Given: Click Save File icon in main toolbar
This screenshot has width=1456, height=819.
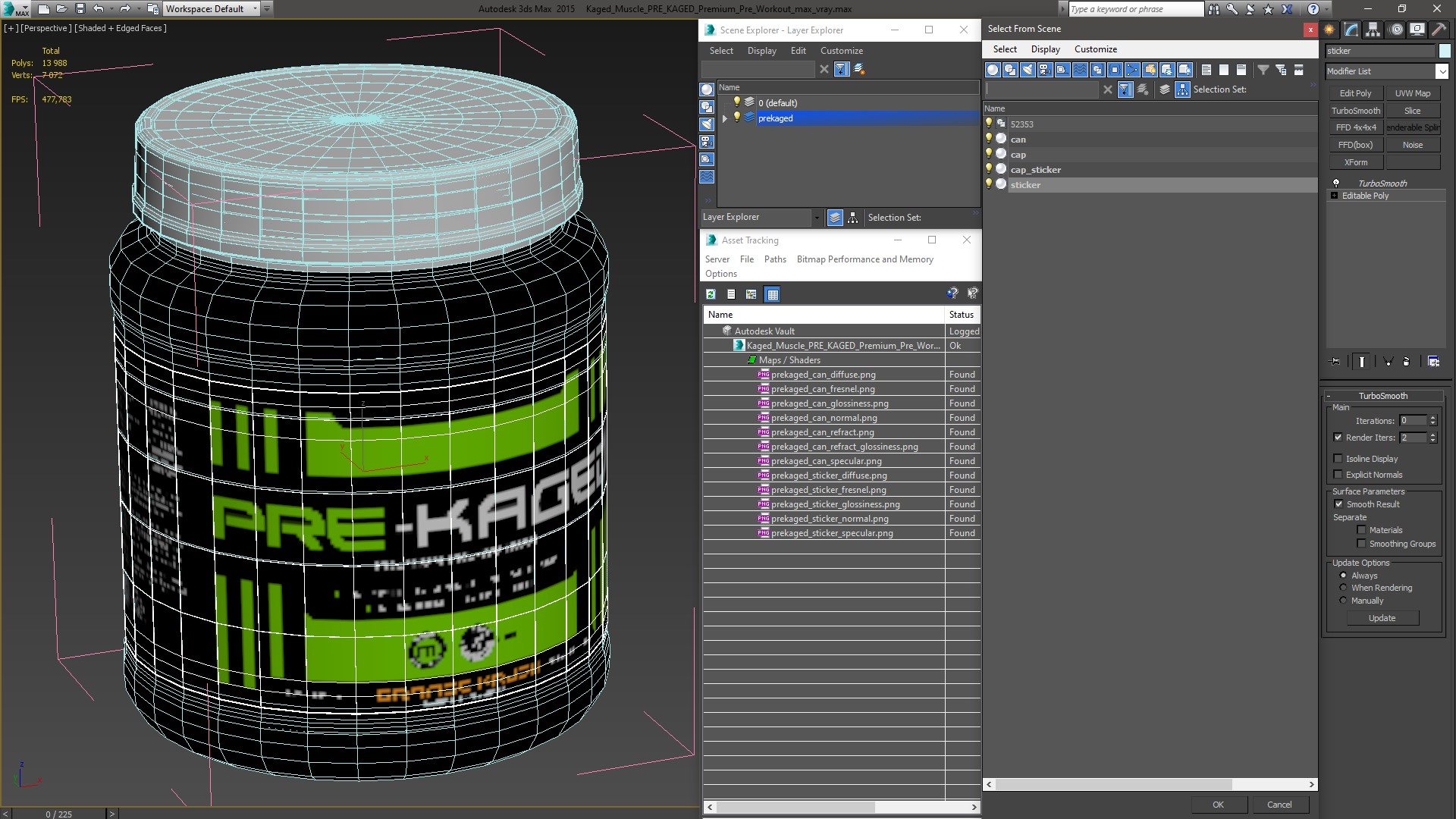Looking at the screenshot, I should pyautogui.click(x=80, y=9).
